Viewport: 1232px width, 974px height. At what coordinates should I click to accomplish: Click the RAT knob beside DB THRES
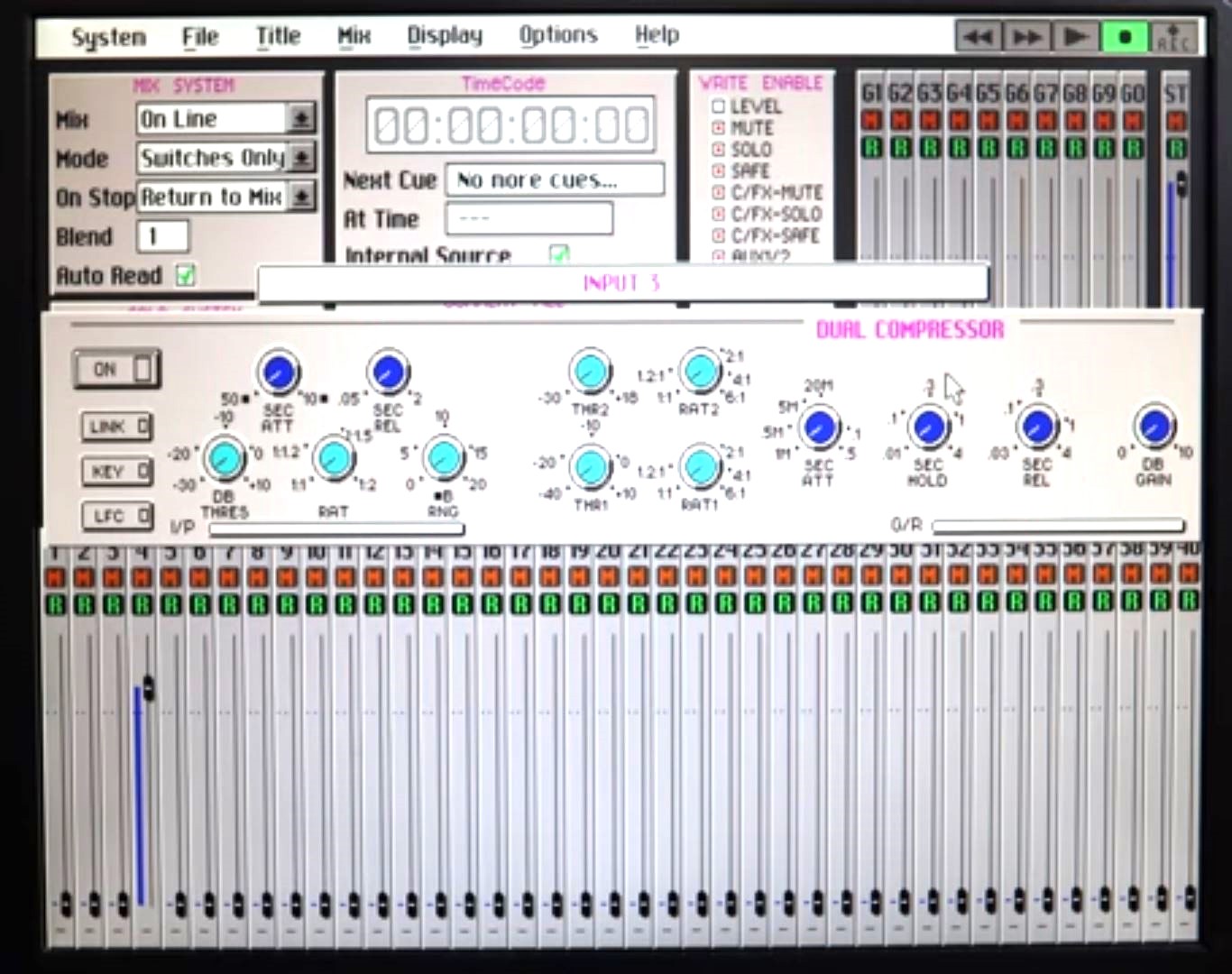(x=334, y=458)
